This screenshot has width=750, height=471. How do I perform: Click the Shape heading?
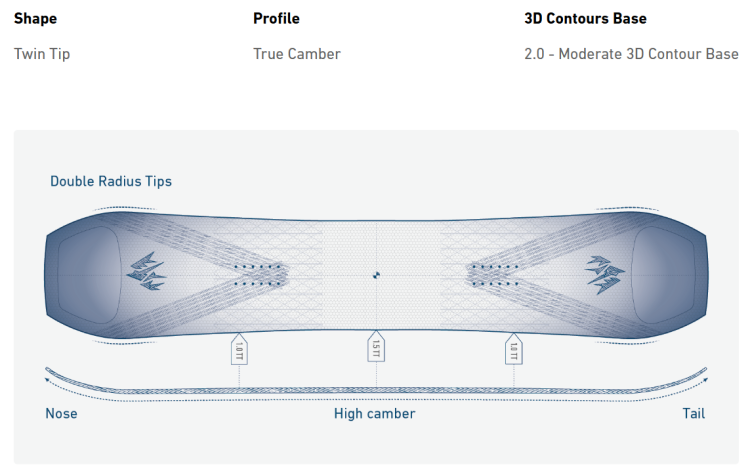point(35,18)
